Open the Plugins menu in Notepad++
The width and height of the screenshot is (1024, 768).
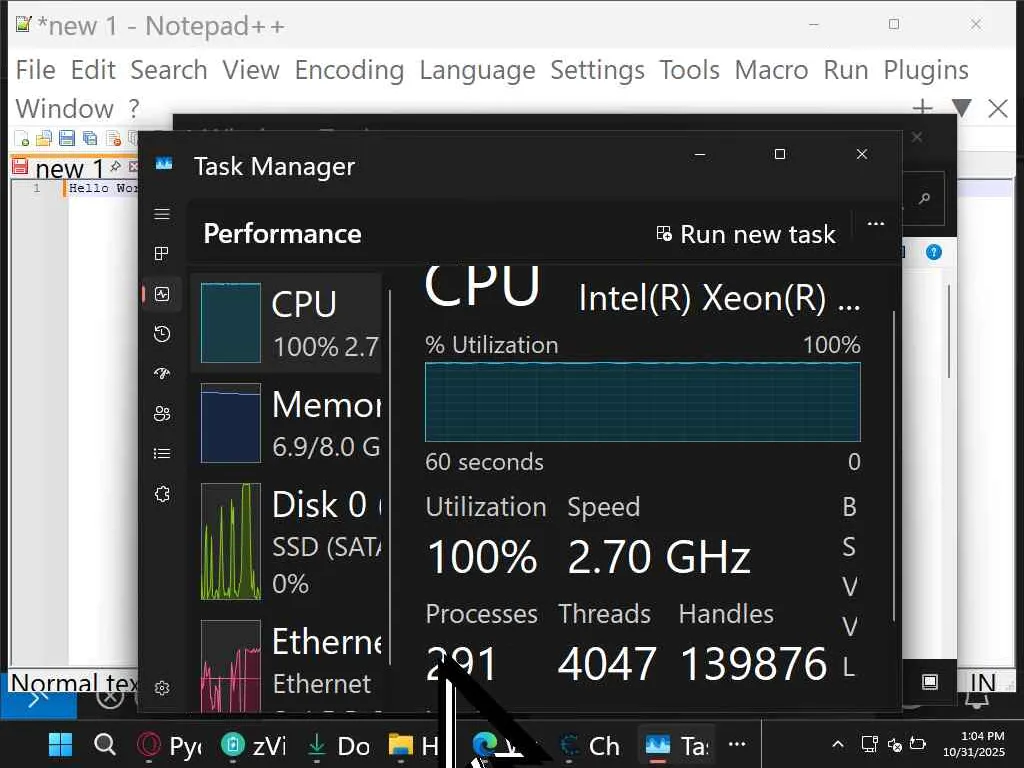tap(925, 70)
